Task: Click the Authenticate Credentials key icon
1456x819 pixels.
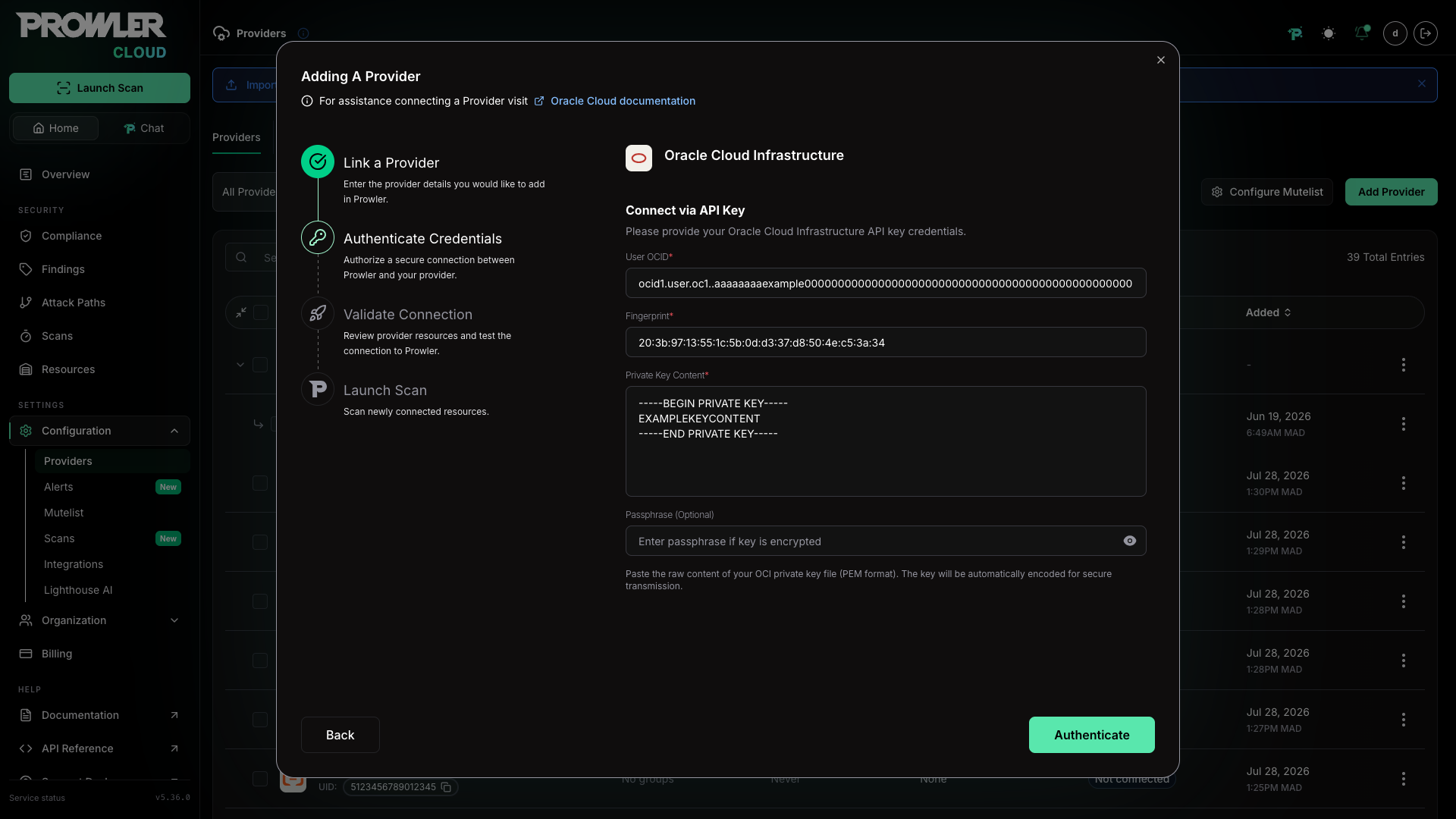Action: tap(318, 237)
